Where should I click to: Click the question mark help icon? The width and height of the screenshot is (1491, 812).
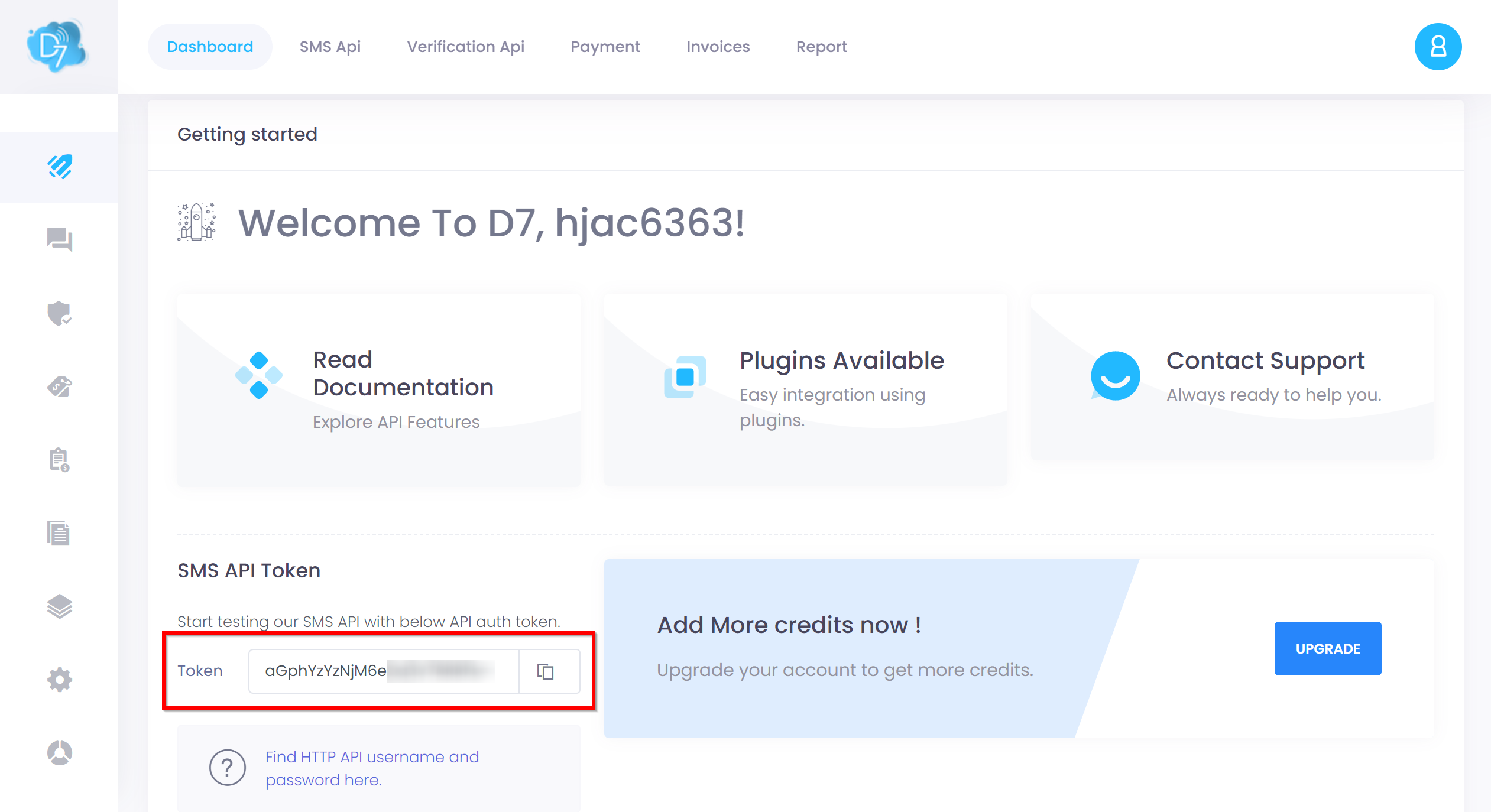[227, 768]
